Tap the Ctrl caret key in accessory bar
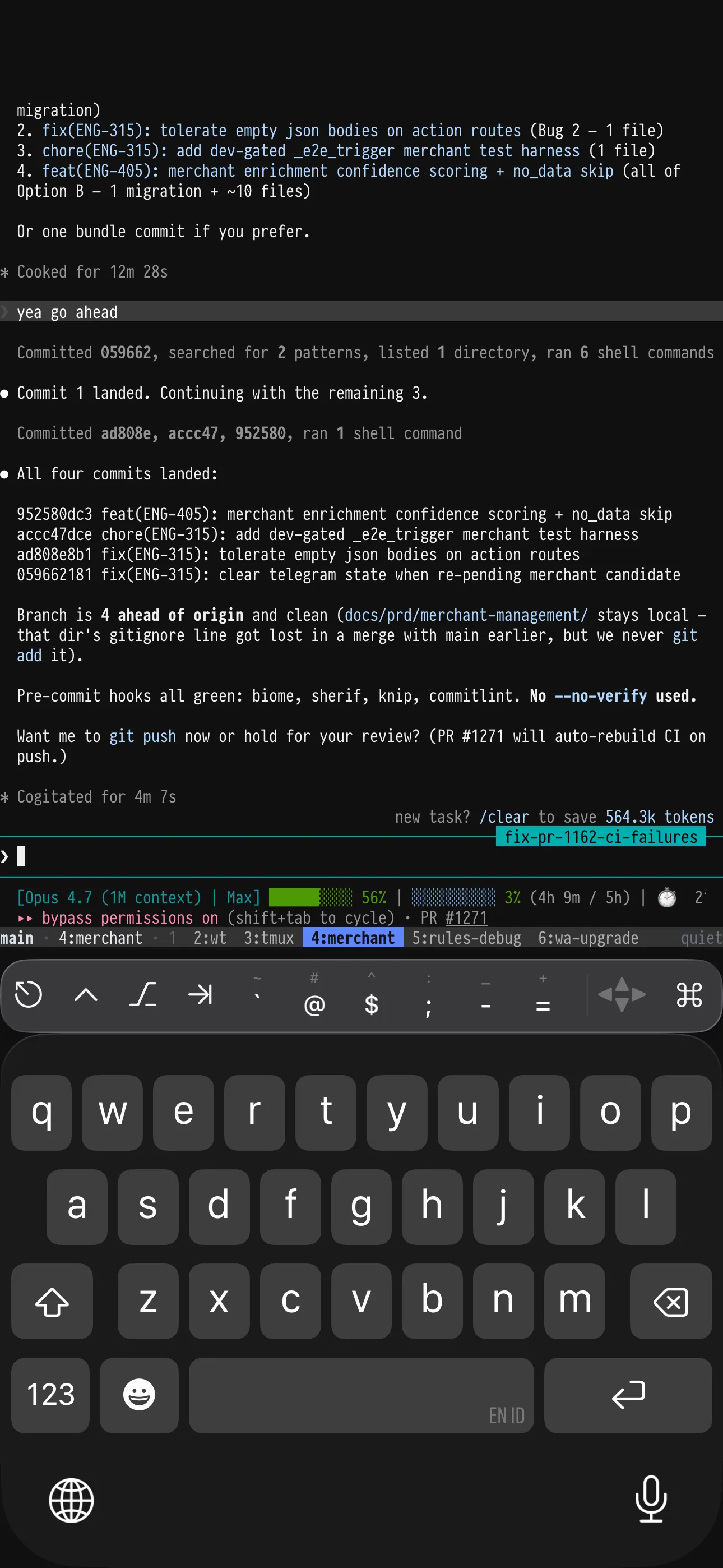This screenshot has width=723, height=1568. pos(86,995)
